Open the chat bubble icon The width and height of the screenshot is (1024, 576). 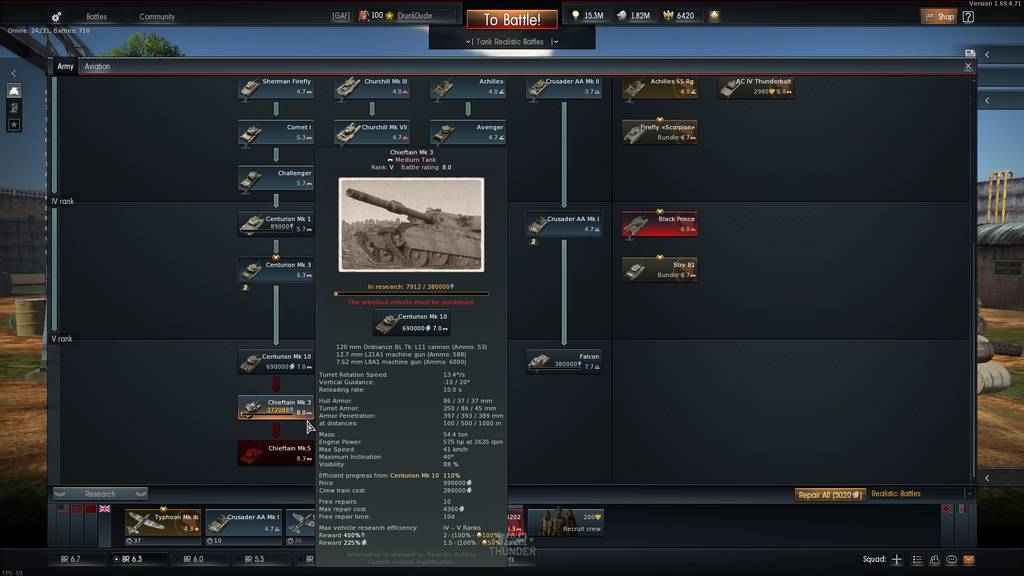coord(952,560)
